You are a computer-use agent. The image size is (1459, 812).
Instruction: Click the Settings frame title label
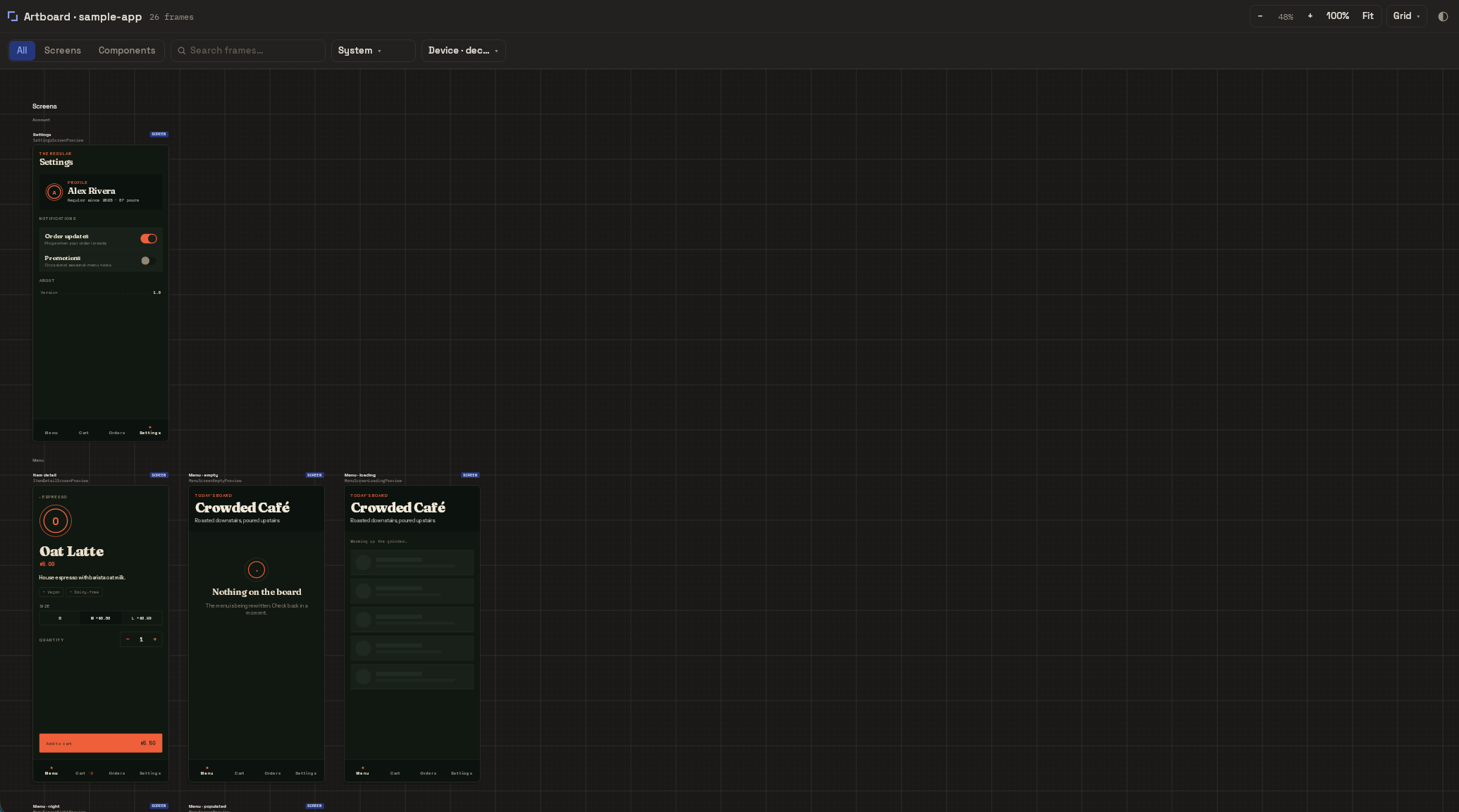click(x=42, y=135)
